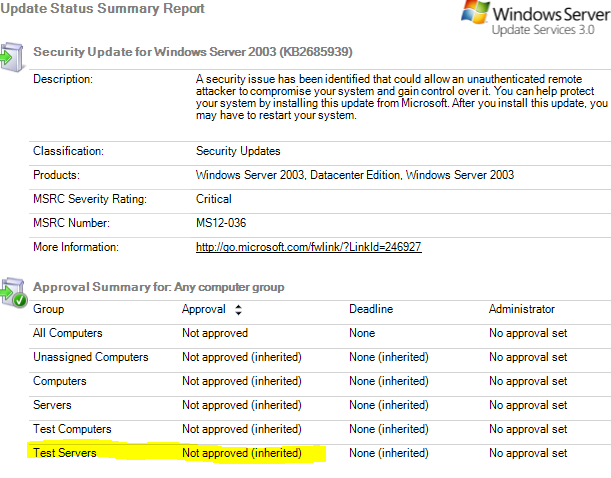The image size is (611, 478).
Task: Sort table by Approval column arrows
Action: pyautogui.click(x=238, y=310)
